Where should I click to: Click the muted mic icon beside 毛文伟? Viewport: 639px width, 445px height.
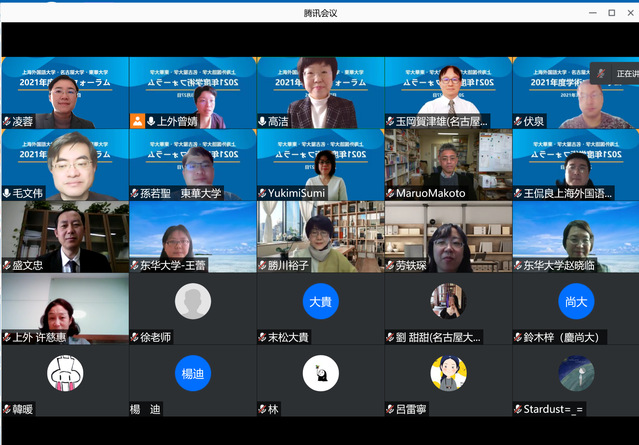point(7,193)
